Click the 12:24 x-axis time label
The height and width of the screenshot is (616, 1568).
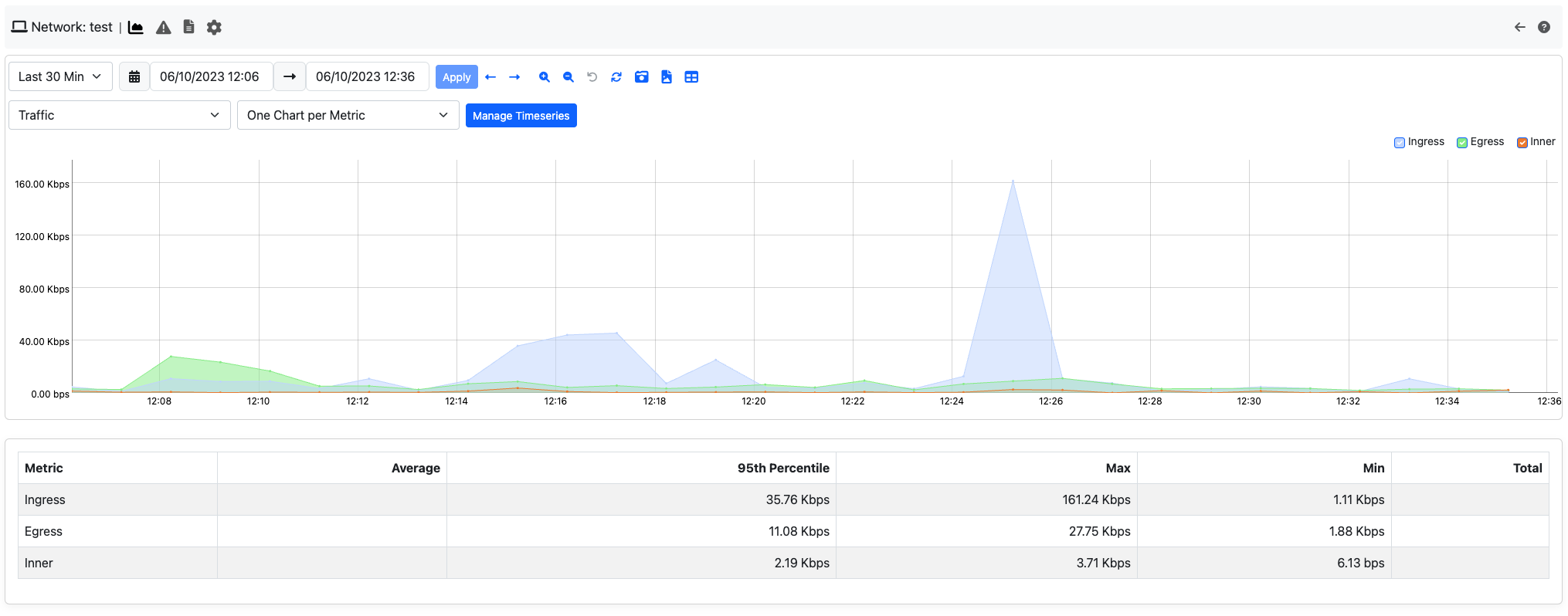pos(952,401)
